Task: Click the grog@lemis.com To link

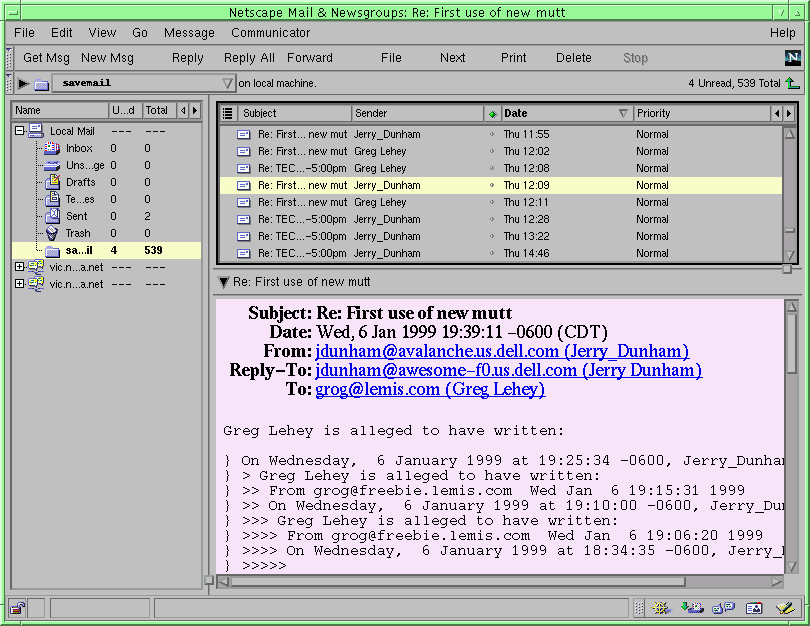Action: (x=430, y=389)
